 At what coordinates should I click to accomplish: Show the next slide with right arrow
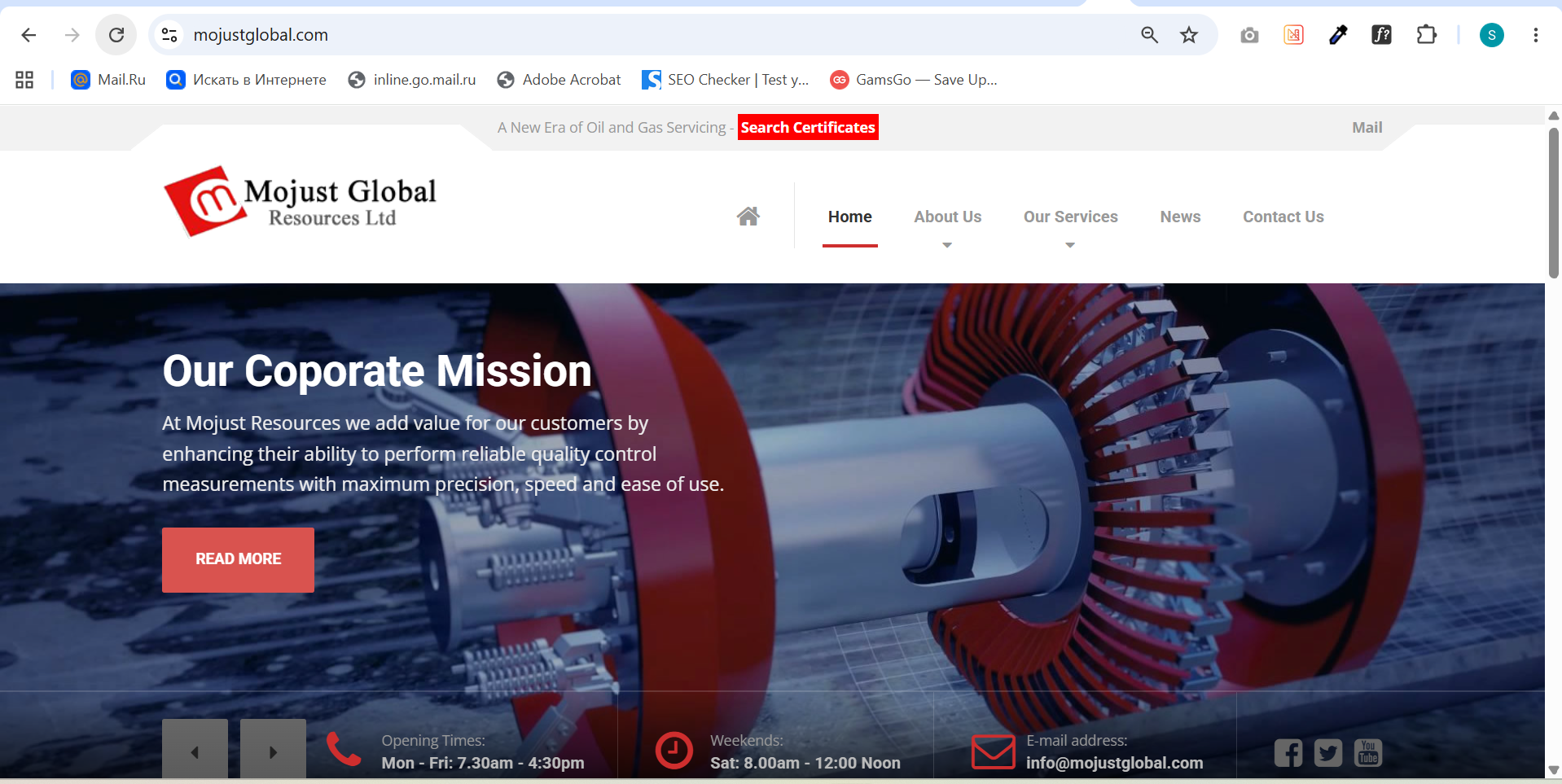click(273, 750)
